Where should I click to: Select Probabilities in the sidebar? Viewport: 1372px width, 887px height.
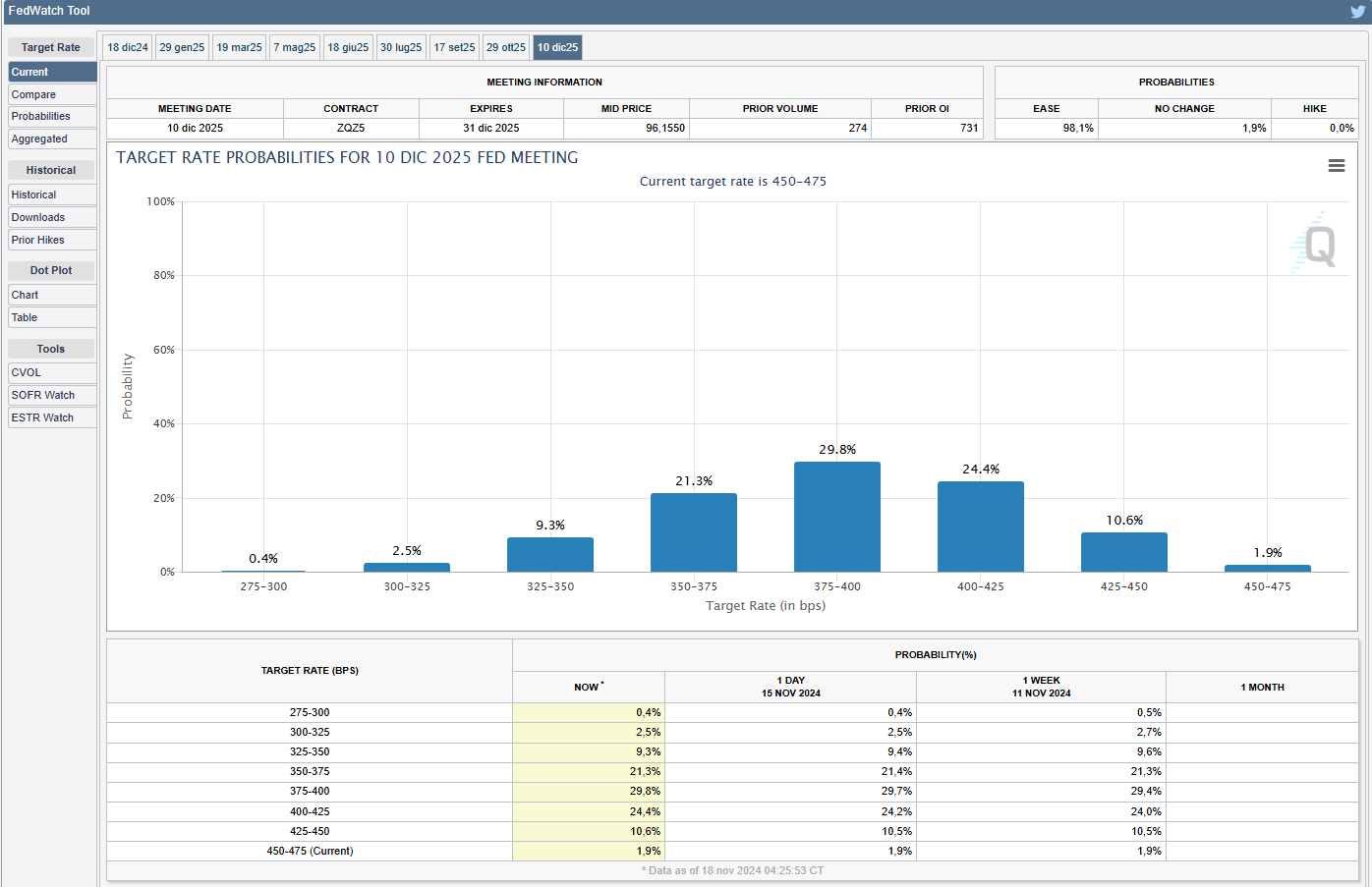(52, 116)
